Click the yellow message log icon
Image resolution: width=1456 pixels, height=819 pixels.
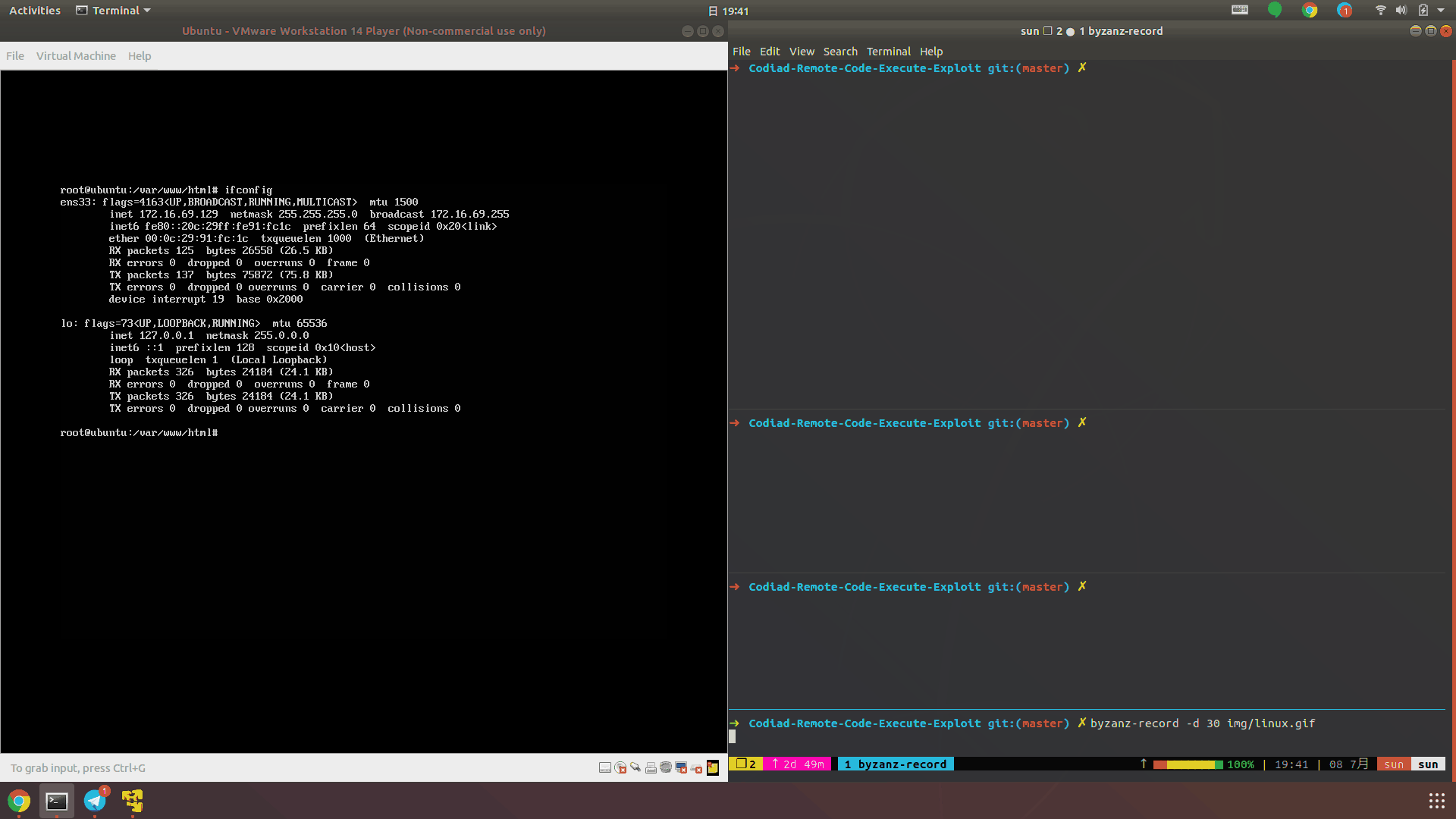tap(713, 767)
